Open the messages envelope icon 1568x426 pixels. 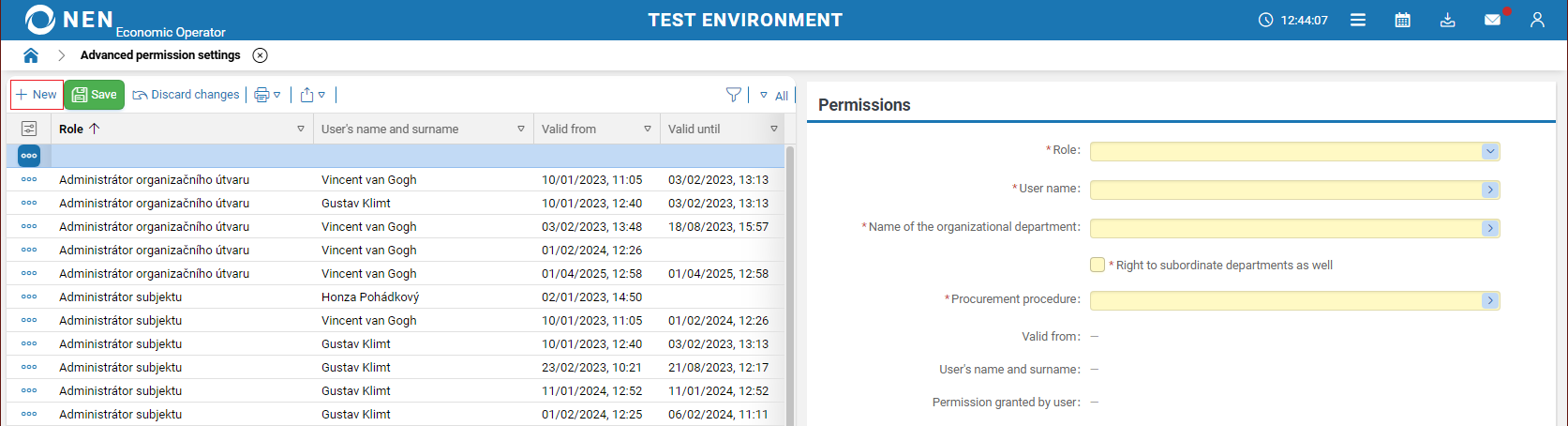pos(1493,20)
